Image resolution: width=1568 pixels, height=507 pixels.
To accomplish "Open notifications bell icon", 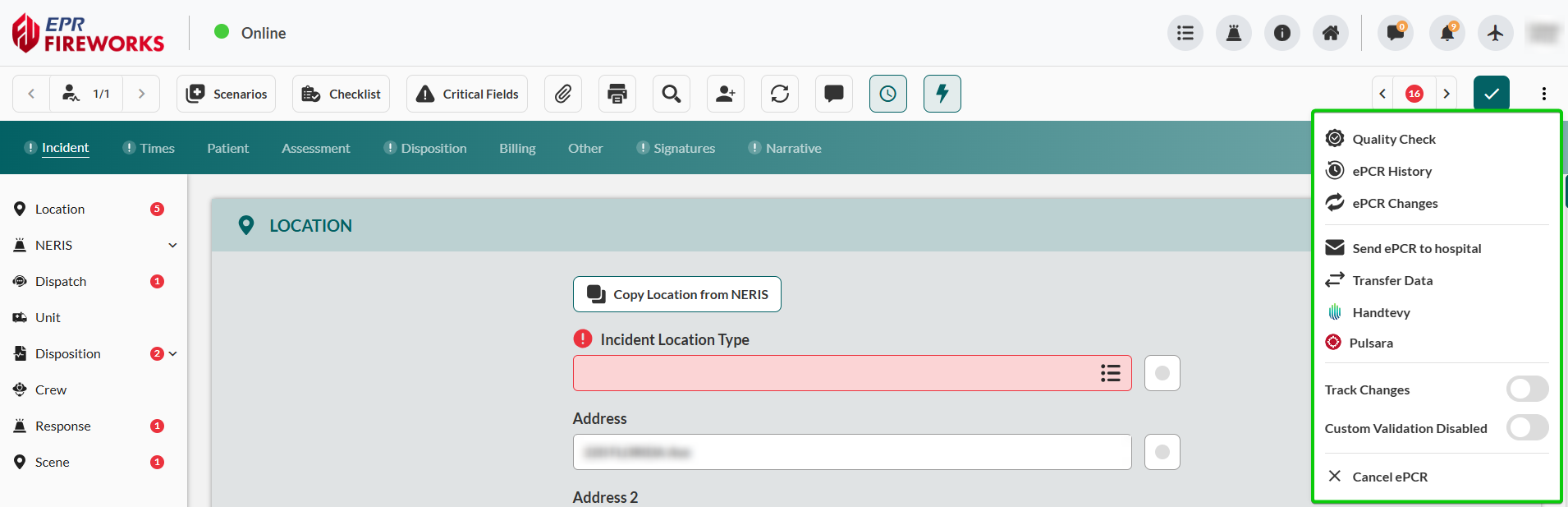I will pyautogui.click(x=1447, y=33).
